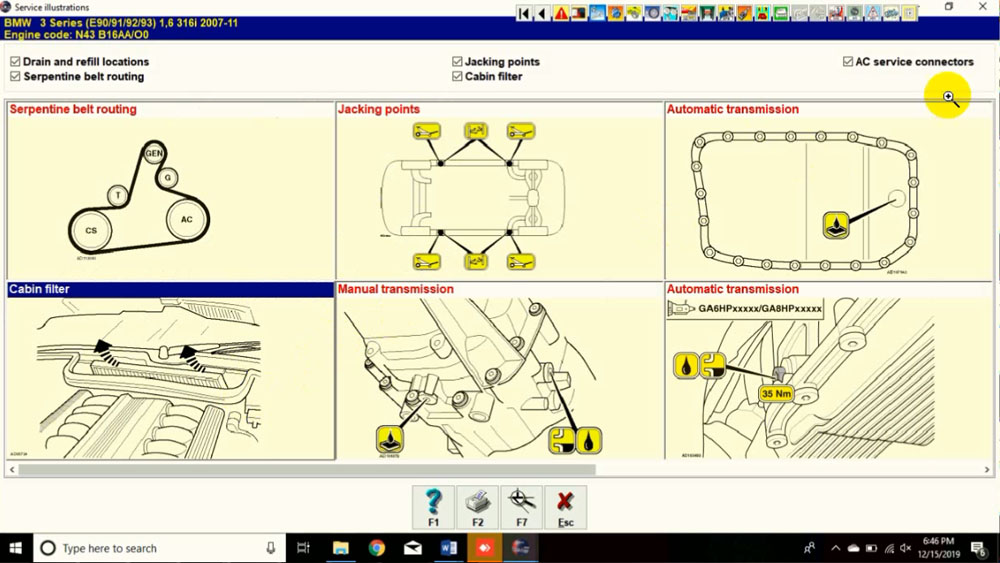
Task: Open File Explorer from the taskbar
Action: pos(341,548)
